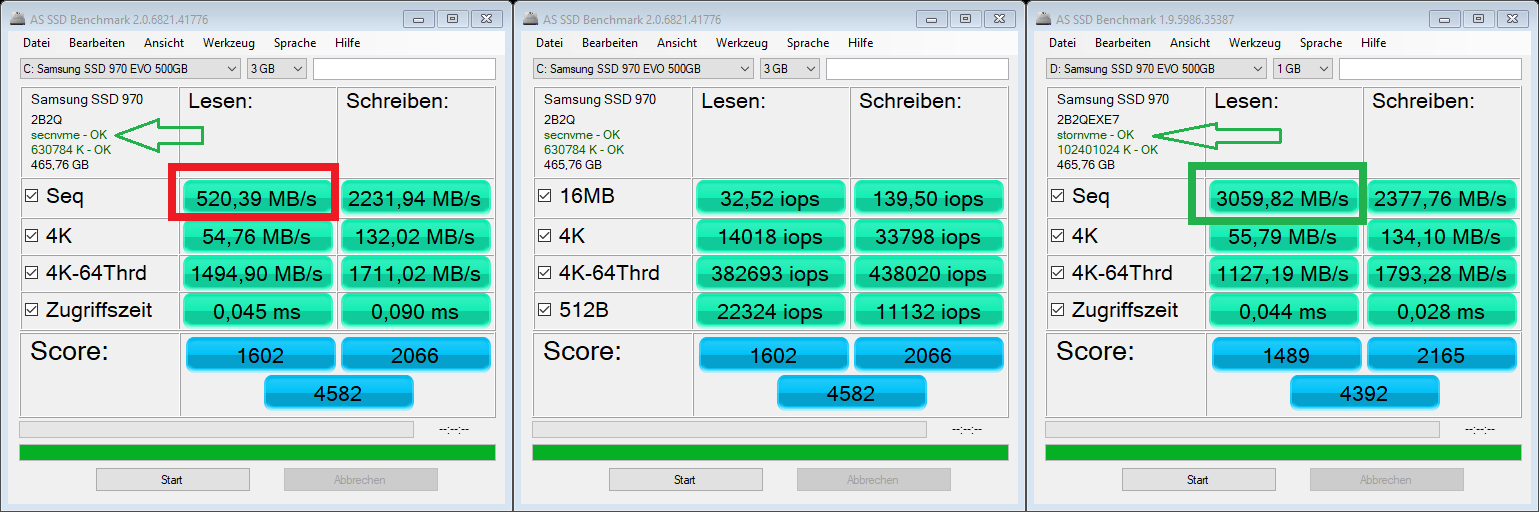Click the empty text field in drive D window
The width and height of the screenshot is (1539, 512).
coord(1430,69)
